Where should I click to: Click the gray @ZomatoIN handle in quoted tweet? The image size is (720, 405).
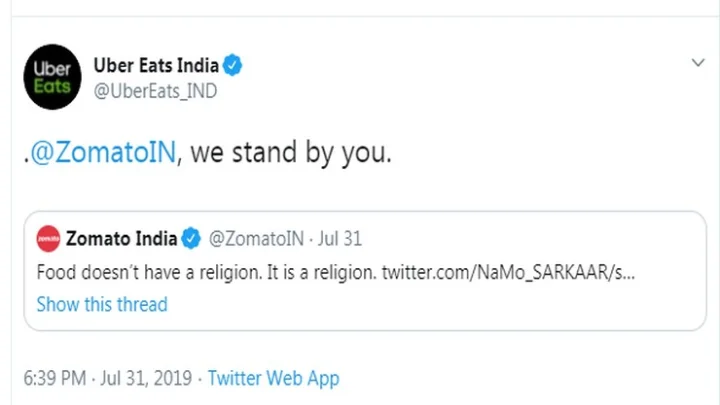click(x=255, y=239)
